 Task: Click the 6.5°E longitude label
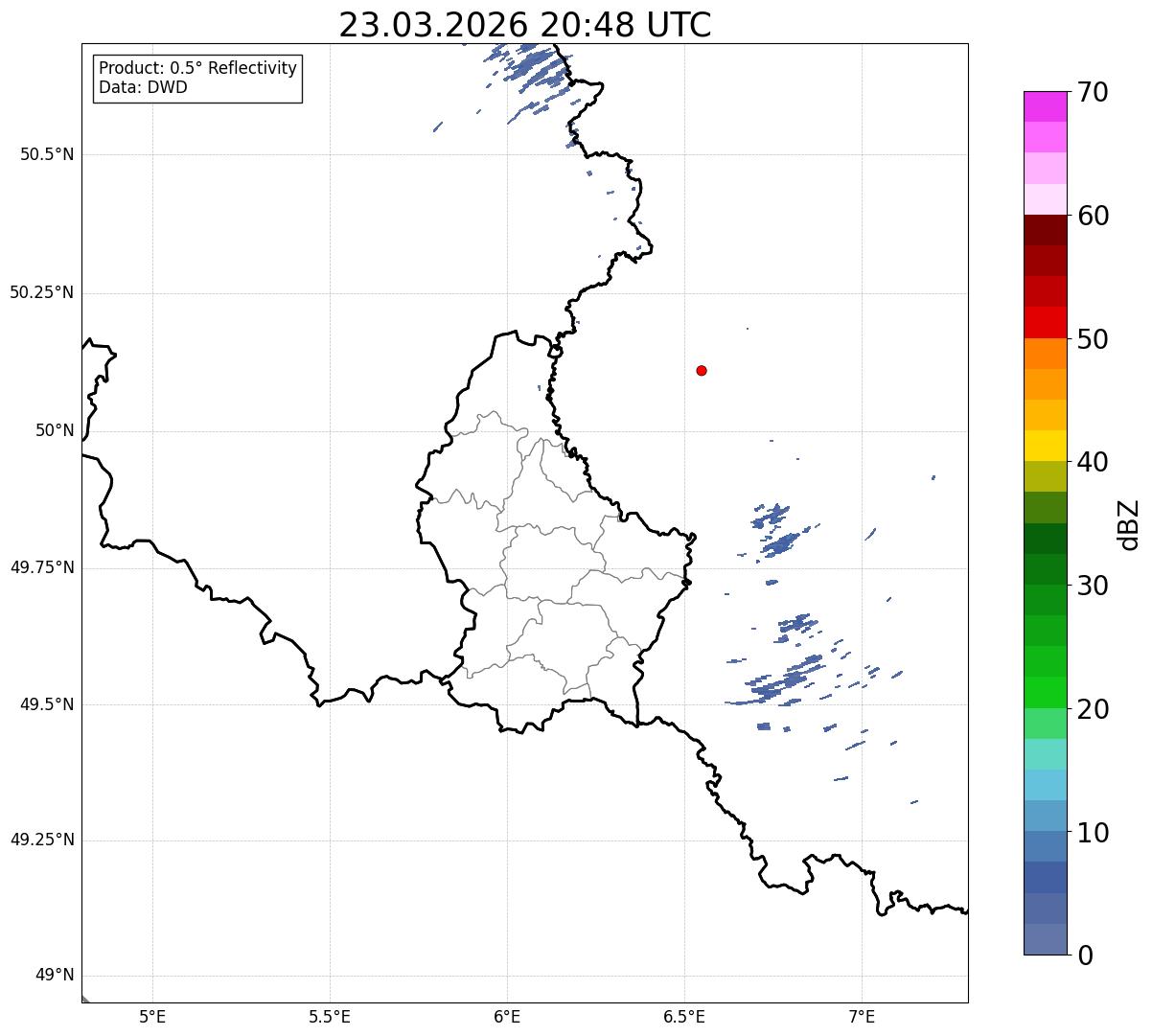(684, 1017)
